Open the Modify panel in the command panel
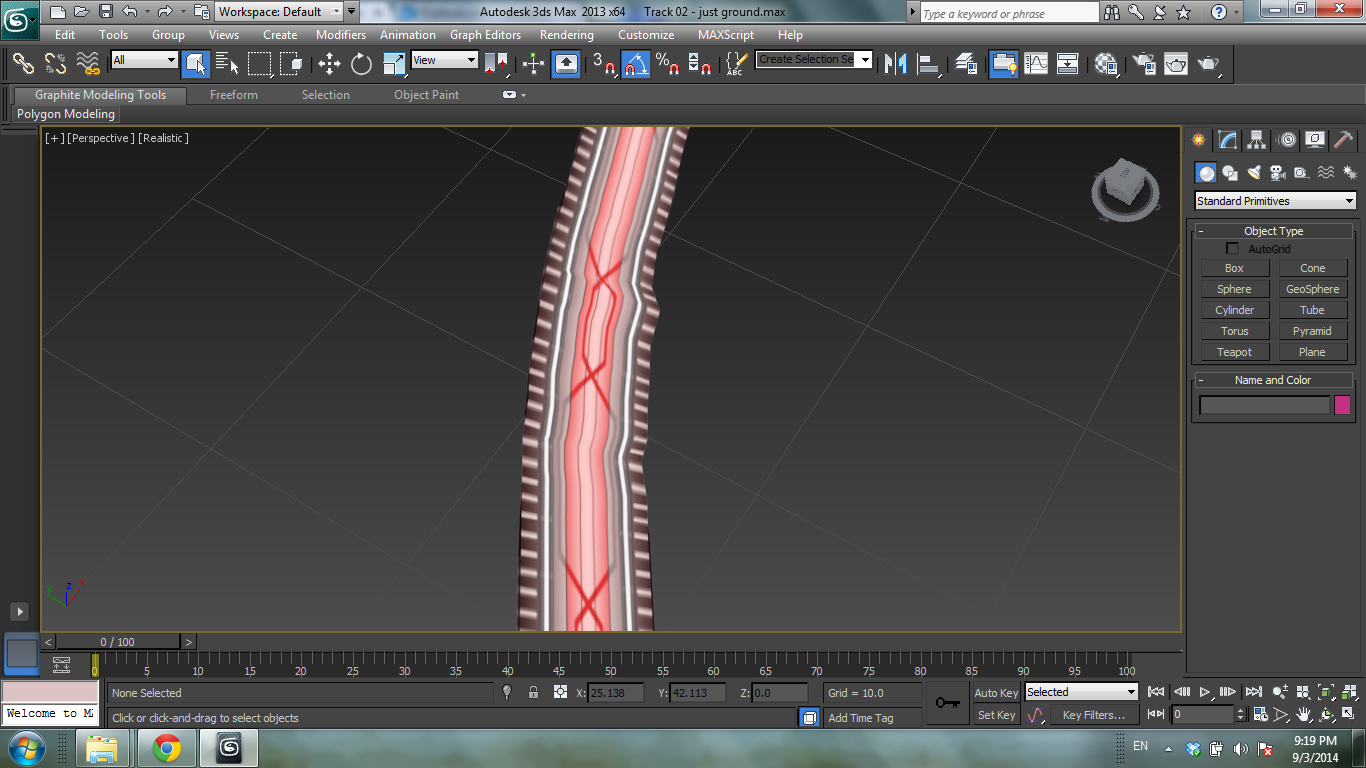Screen dimensions: 1366x768 click(1226, 140)
